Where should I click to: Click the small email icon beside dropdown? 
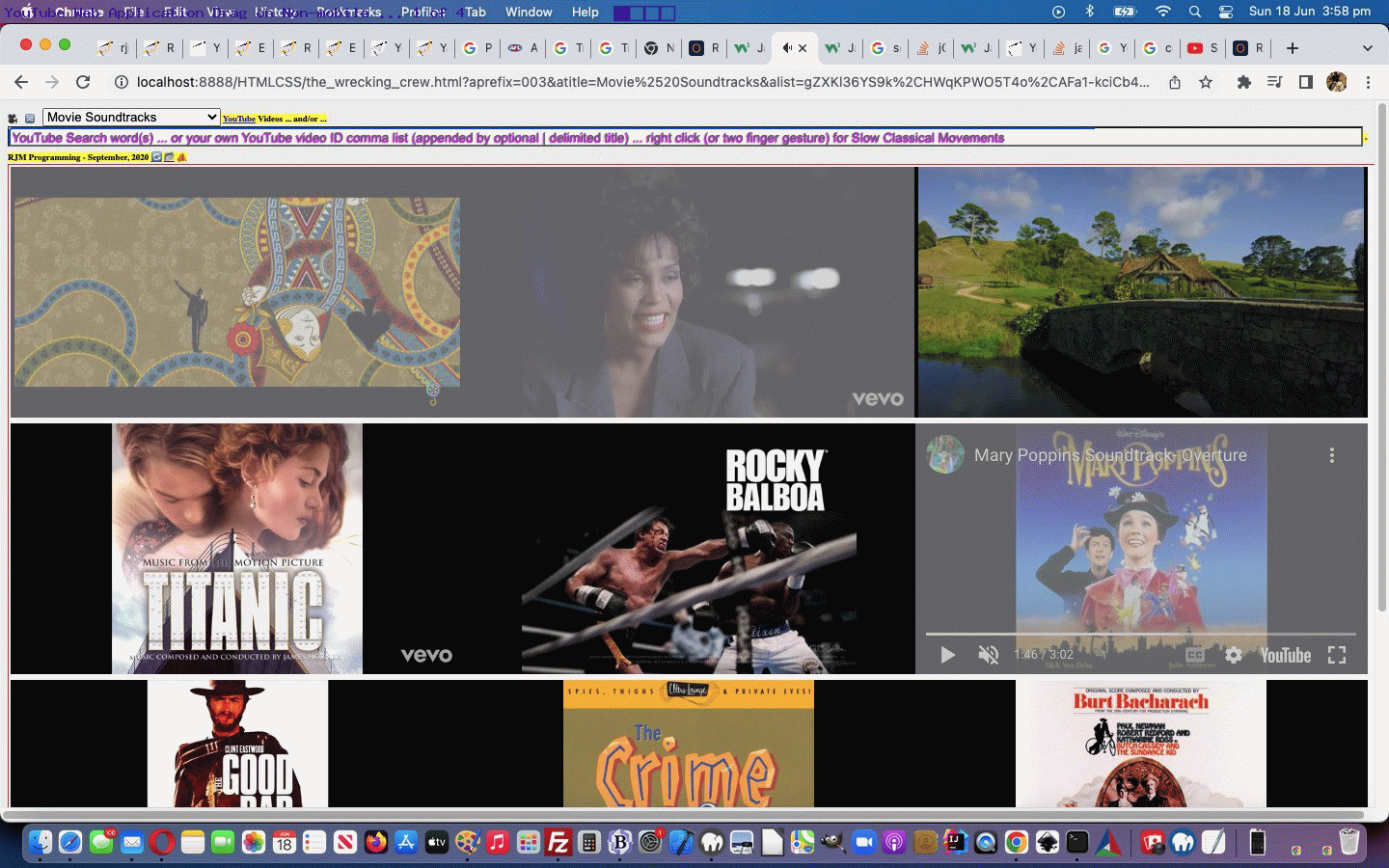coord(30,119)
